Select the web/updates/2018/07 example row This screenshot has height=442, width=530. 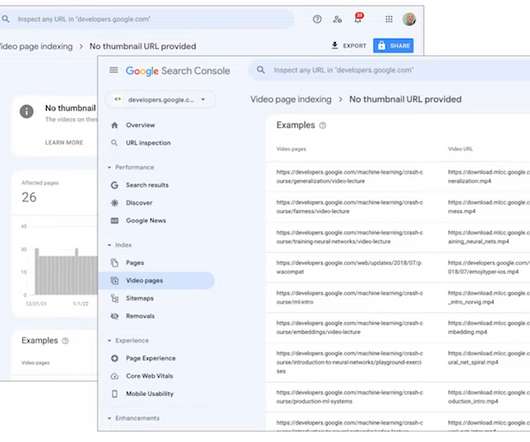coord(398,267)
